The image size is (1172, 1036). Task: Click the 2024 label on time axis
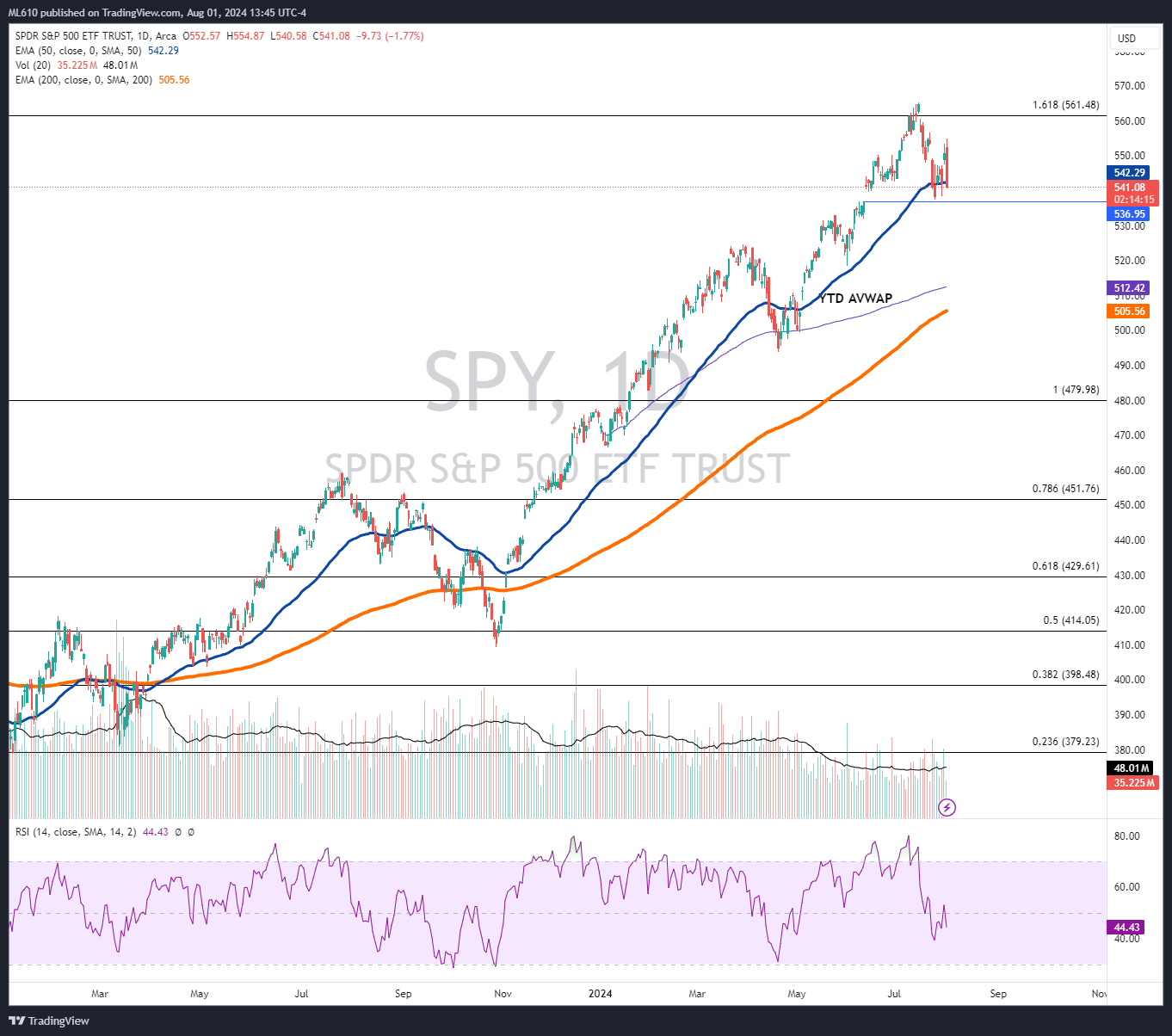(x=600, y=994)
